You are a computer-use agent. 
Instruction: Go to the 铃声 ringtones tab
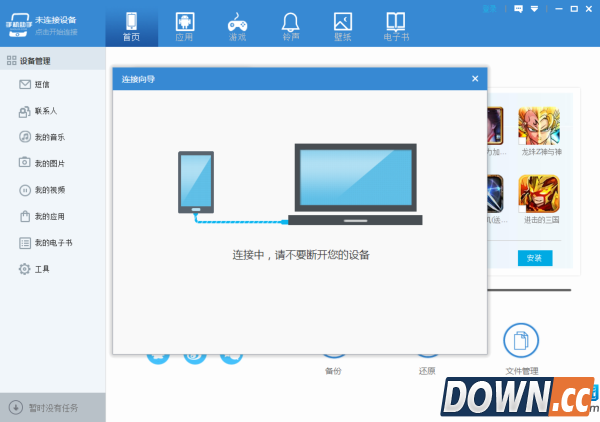[290, 26]
